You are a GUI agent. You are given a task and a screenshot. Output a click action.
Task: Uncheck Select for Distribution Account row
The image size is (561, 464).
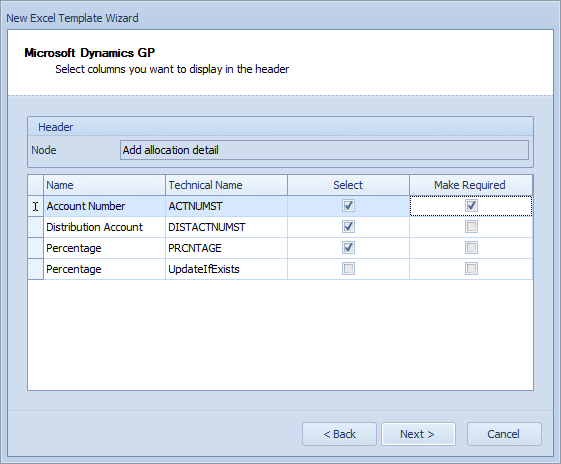coord(348,226)
